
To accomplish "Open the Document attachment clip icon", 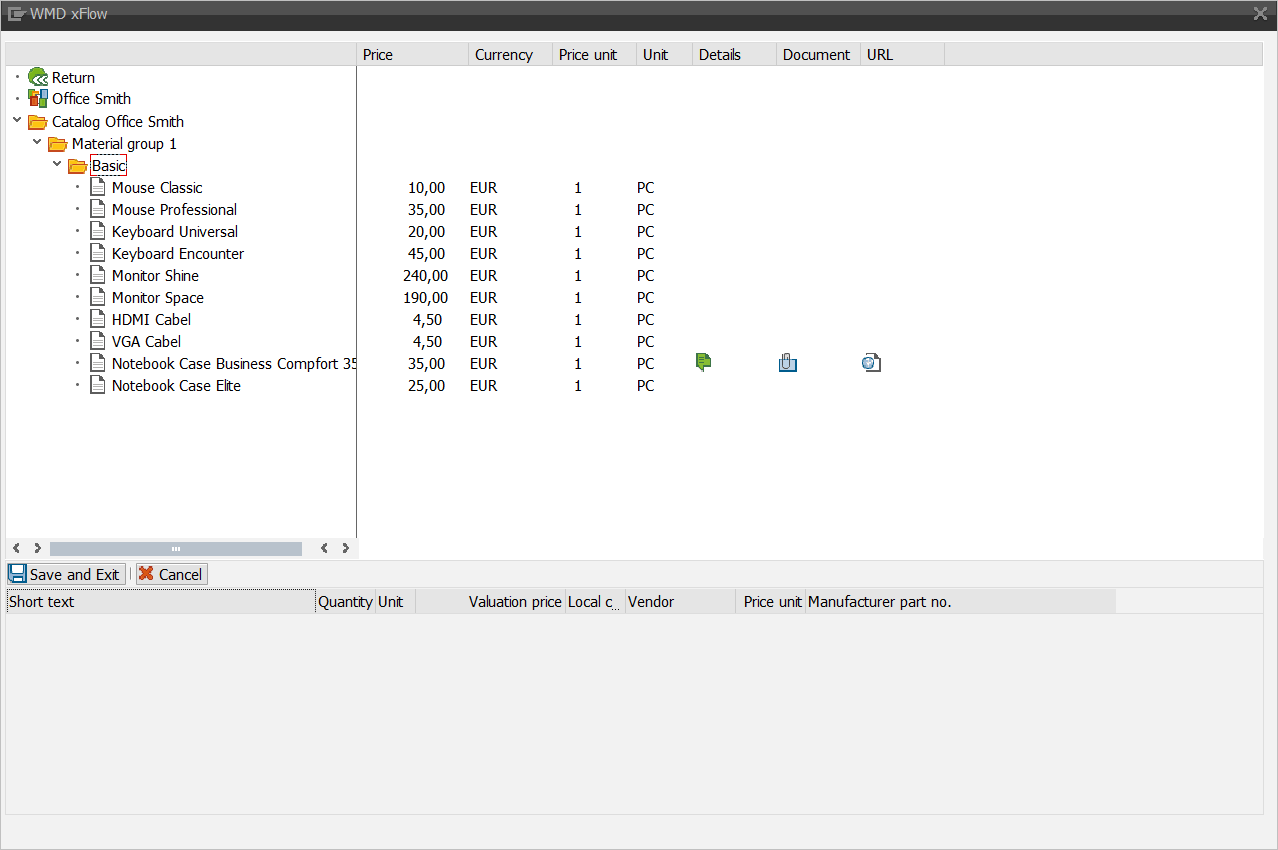I will click(x=787, y=363).
